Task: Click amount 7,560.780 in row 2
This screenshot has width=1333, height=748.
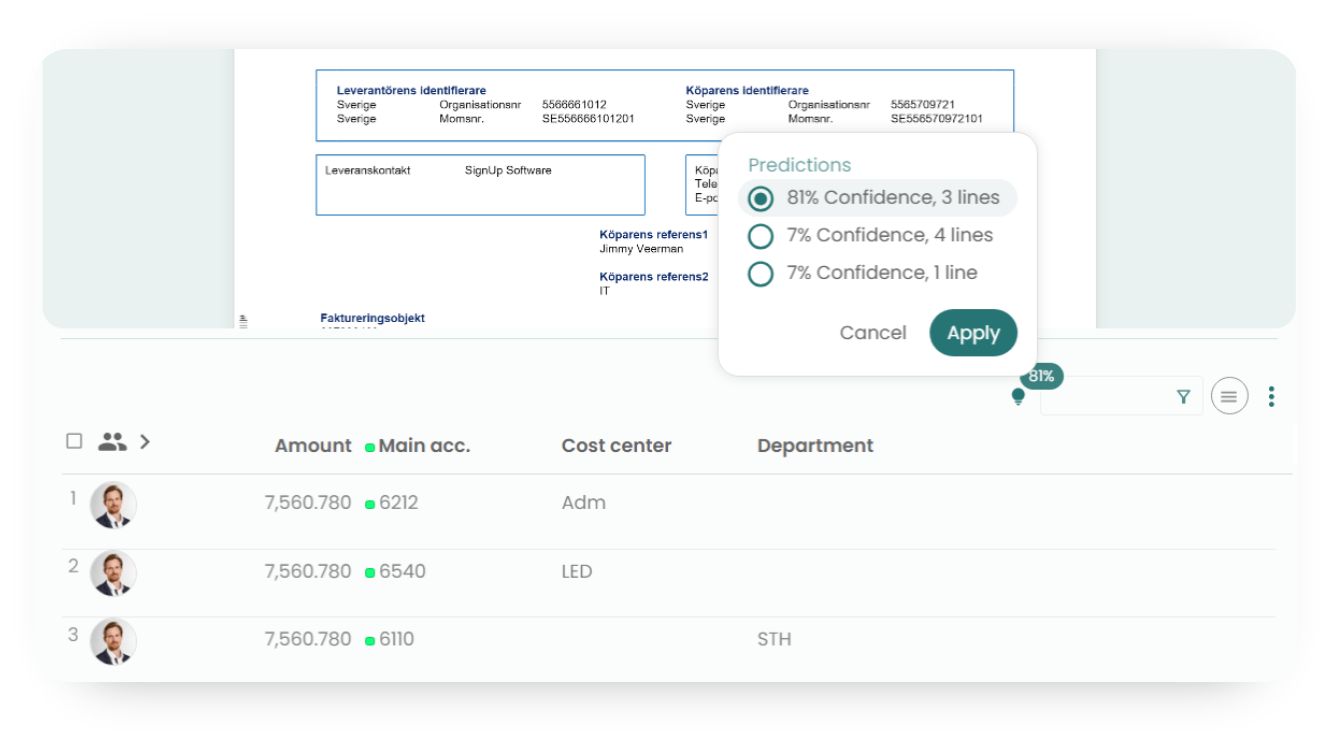Action: click(x=308, y=572)
